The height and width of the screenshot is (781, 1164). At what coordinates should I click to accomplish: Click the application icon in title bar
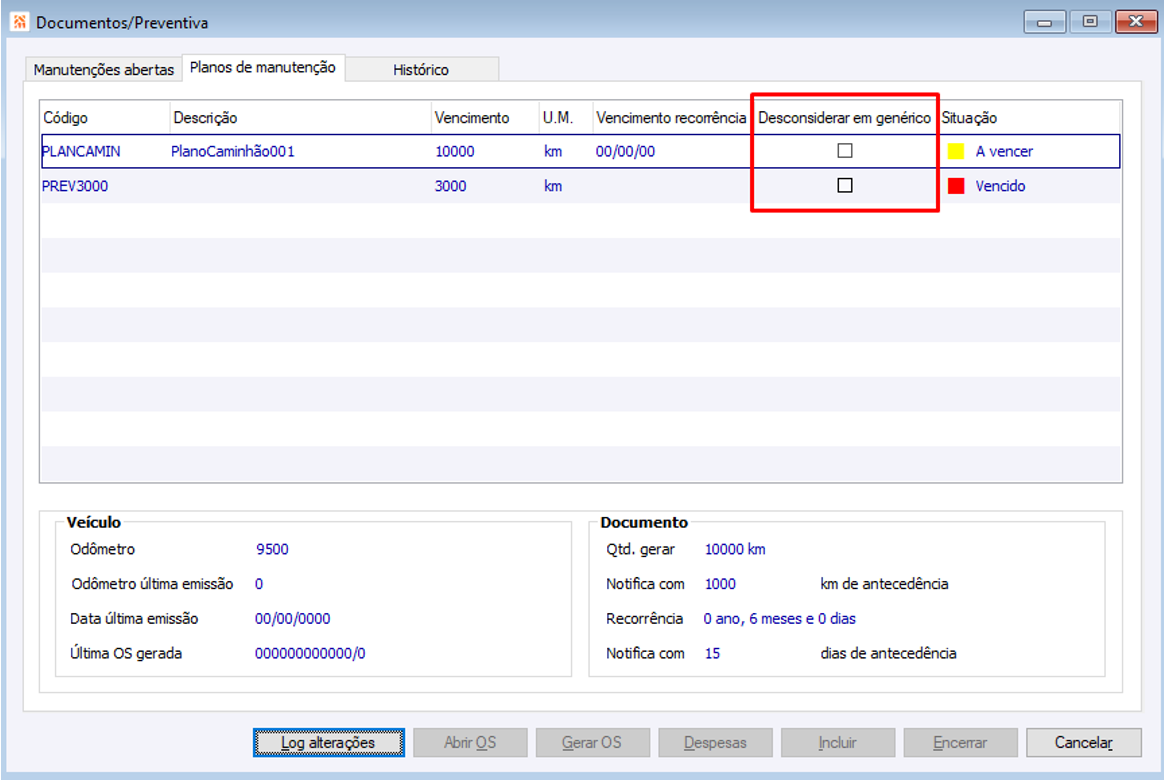click(x=19, y=22)
